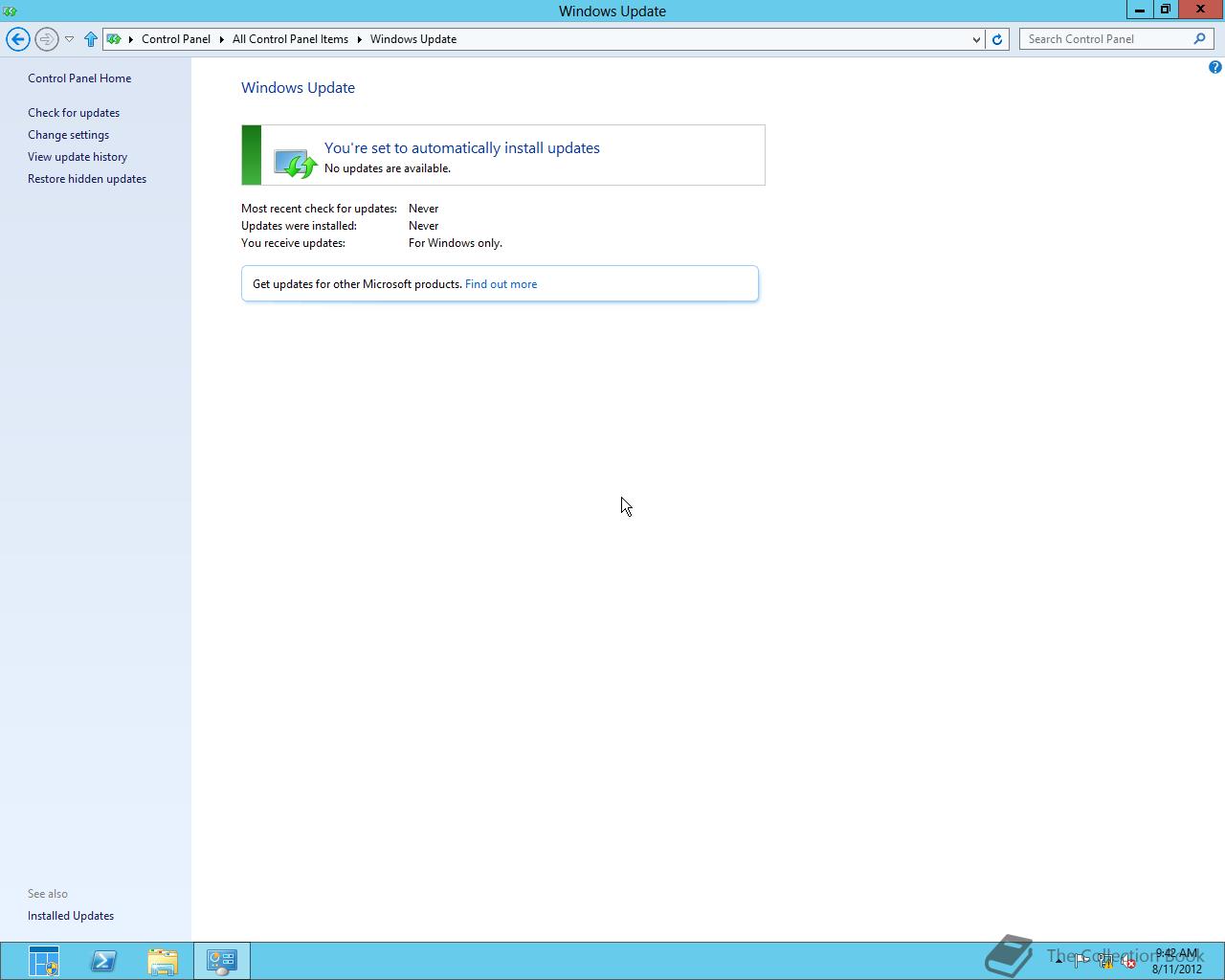The width and height of the screenshot is (1225, 980).
Task: Click the "No updates are available." text
Action: pos(388,168)
